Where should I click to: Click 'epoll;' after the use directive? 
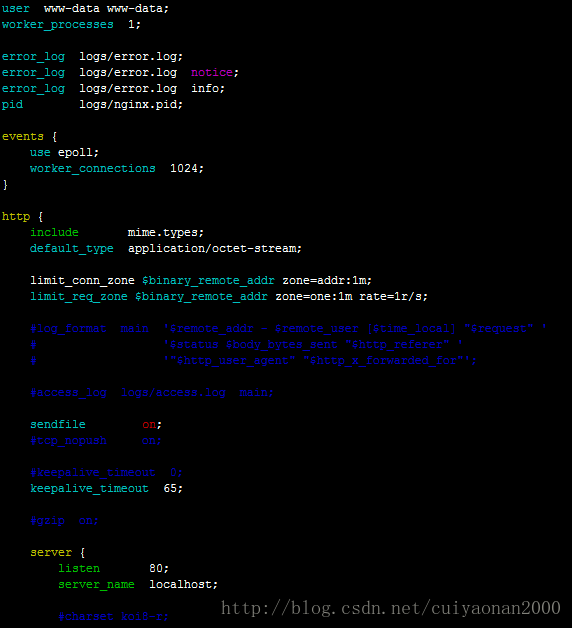click(78, 153)
